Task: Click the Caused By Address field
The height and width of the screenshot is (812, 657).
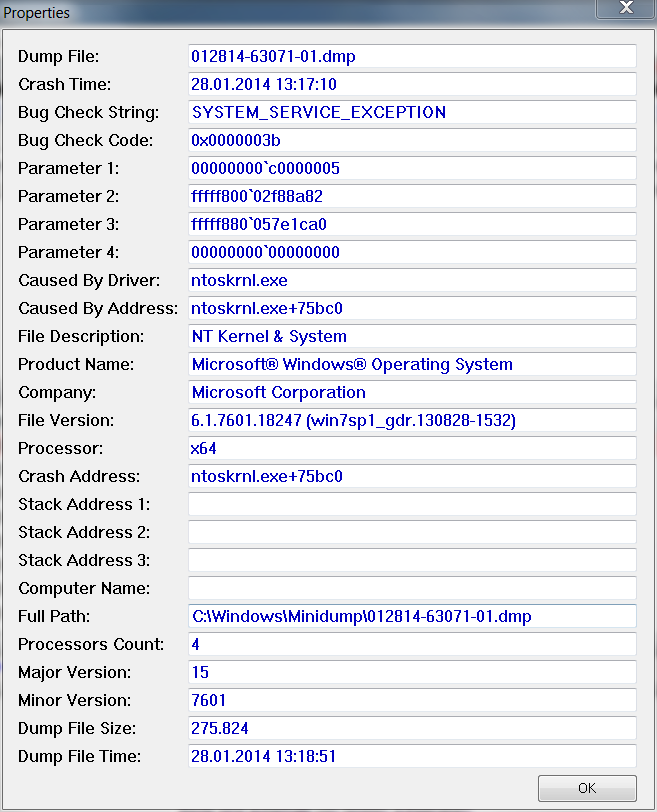Action: (x=412, y=308)
